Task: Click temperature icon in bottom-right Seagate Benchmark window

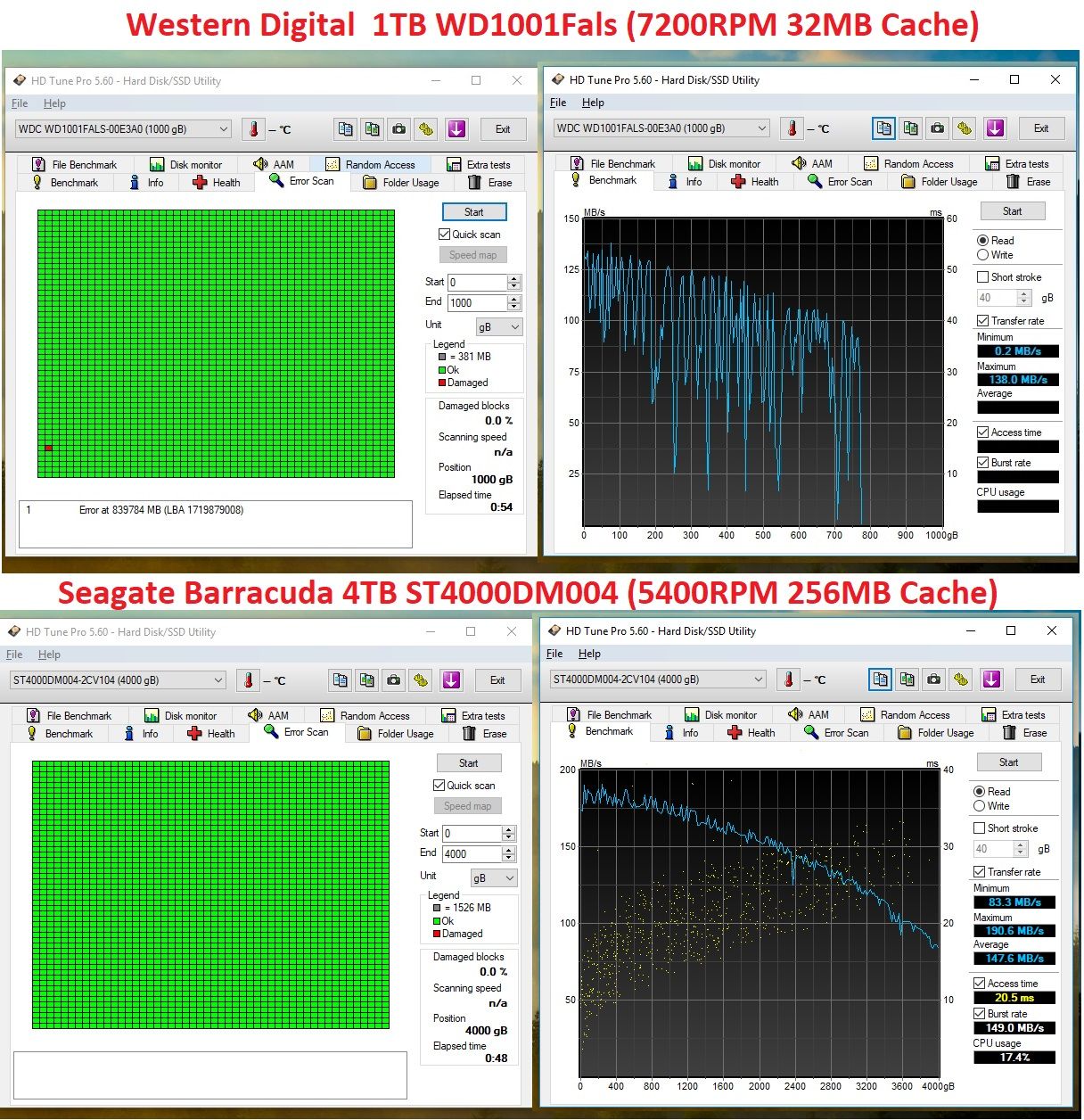Action: [789, 679]
